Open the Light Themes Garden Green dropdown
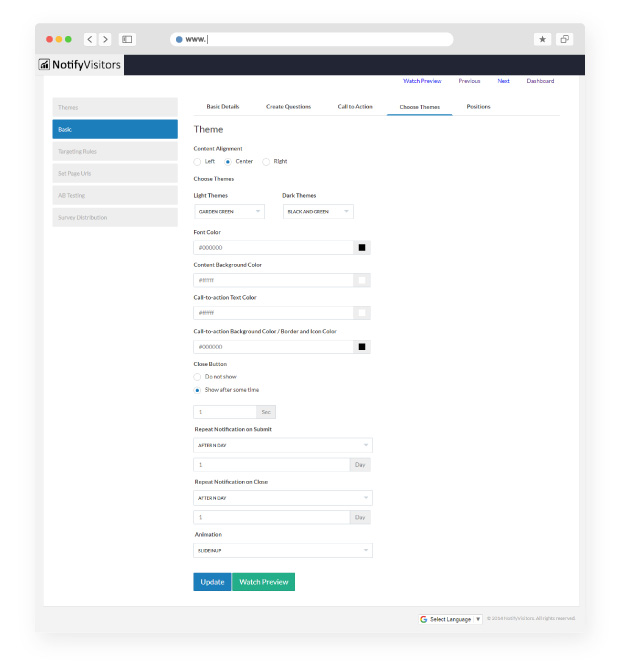620x670 pixels. point(229,212)
